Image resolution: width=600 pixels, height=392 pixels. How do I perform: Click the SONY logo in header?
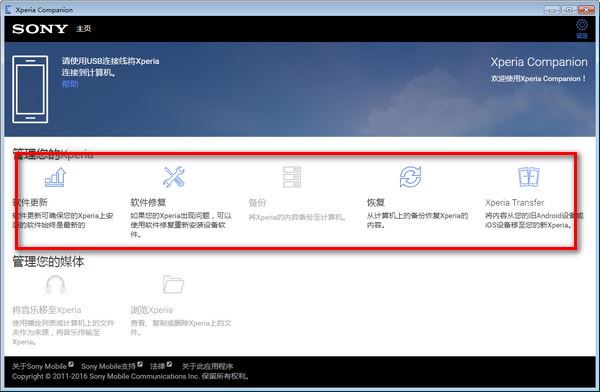point(40,29)
